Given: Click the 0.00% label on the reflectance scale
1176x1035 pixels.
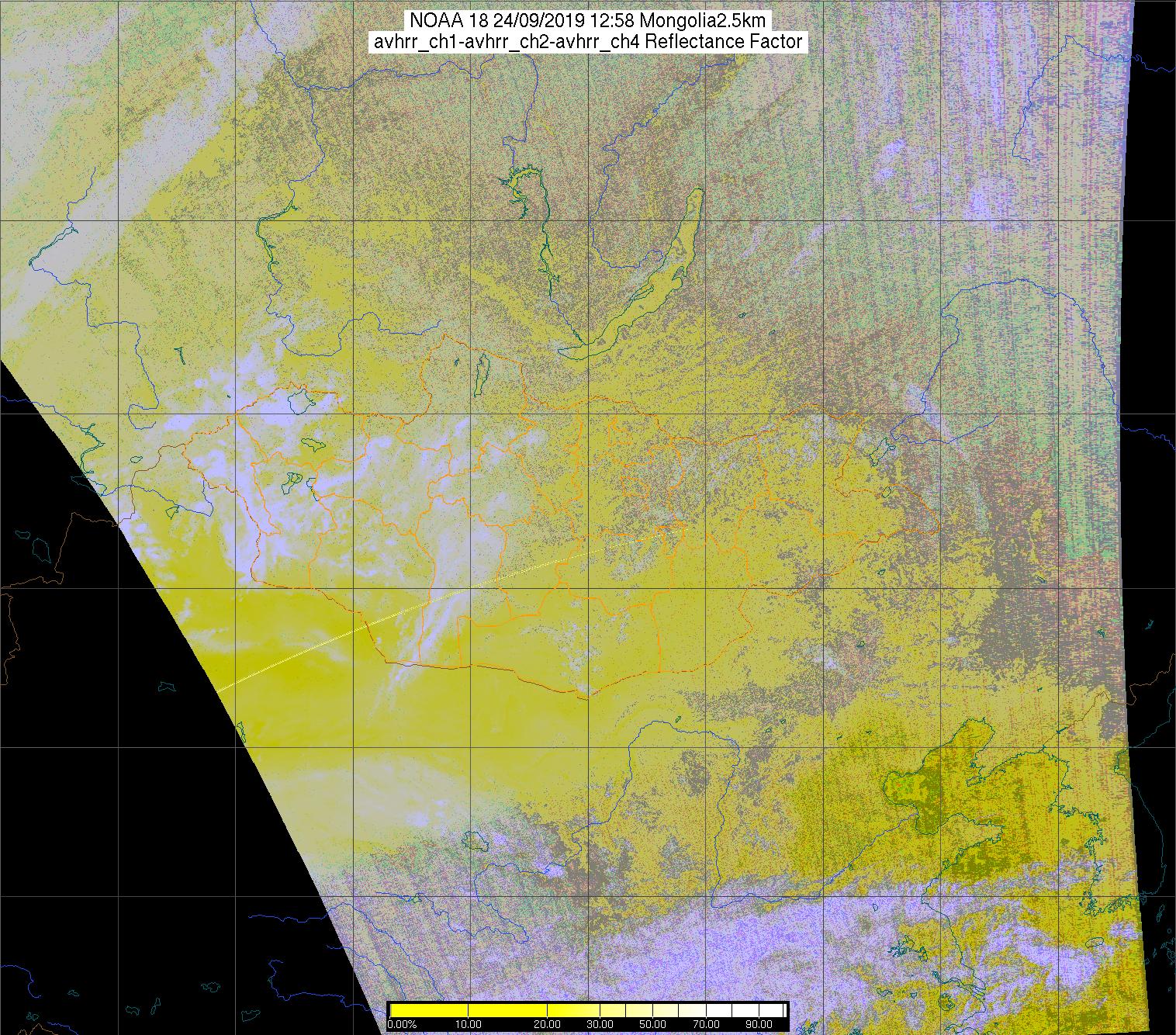Looking at the screenshot, I should pyautogui.click(x=402, y=1024).
